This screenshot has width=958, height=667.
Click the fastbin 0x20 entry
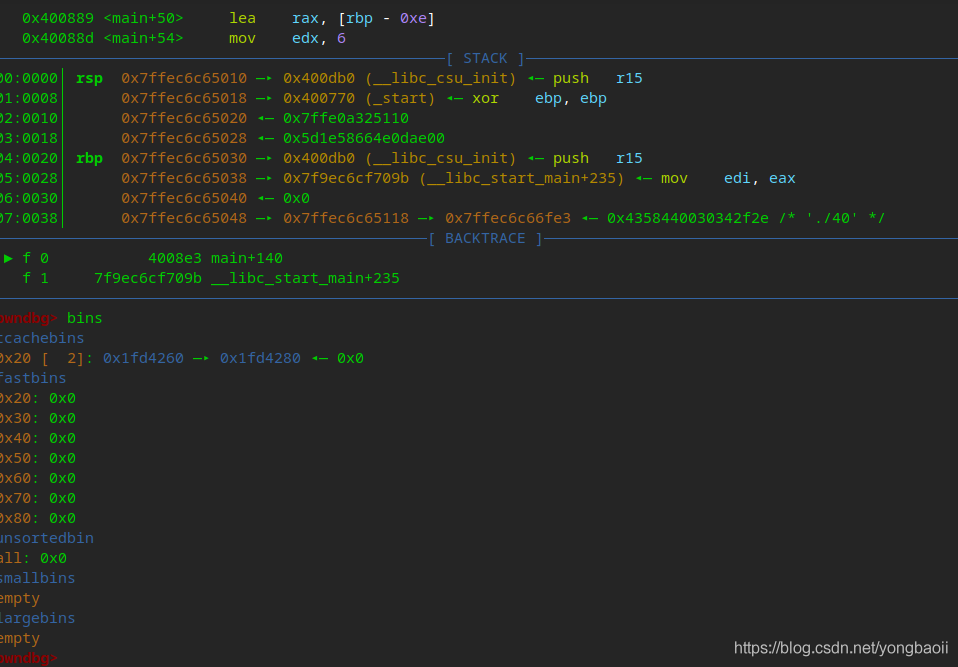[37, 398]
